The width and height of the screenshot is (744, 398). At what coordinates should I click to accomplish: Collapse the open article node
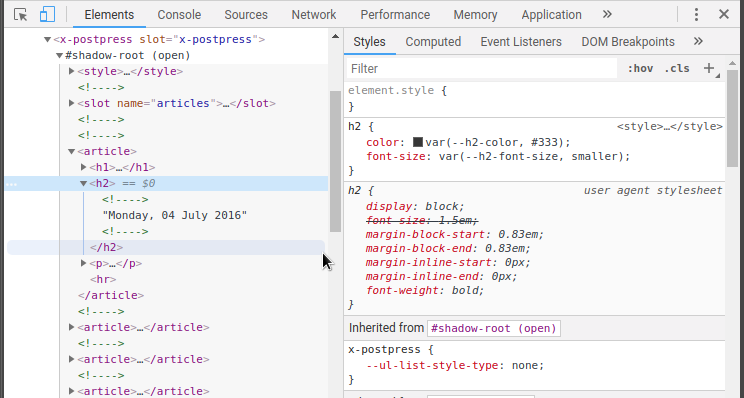[x=71, y=151]
